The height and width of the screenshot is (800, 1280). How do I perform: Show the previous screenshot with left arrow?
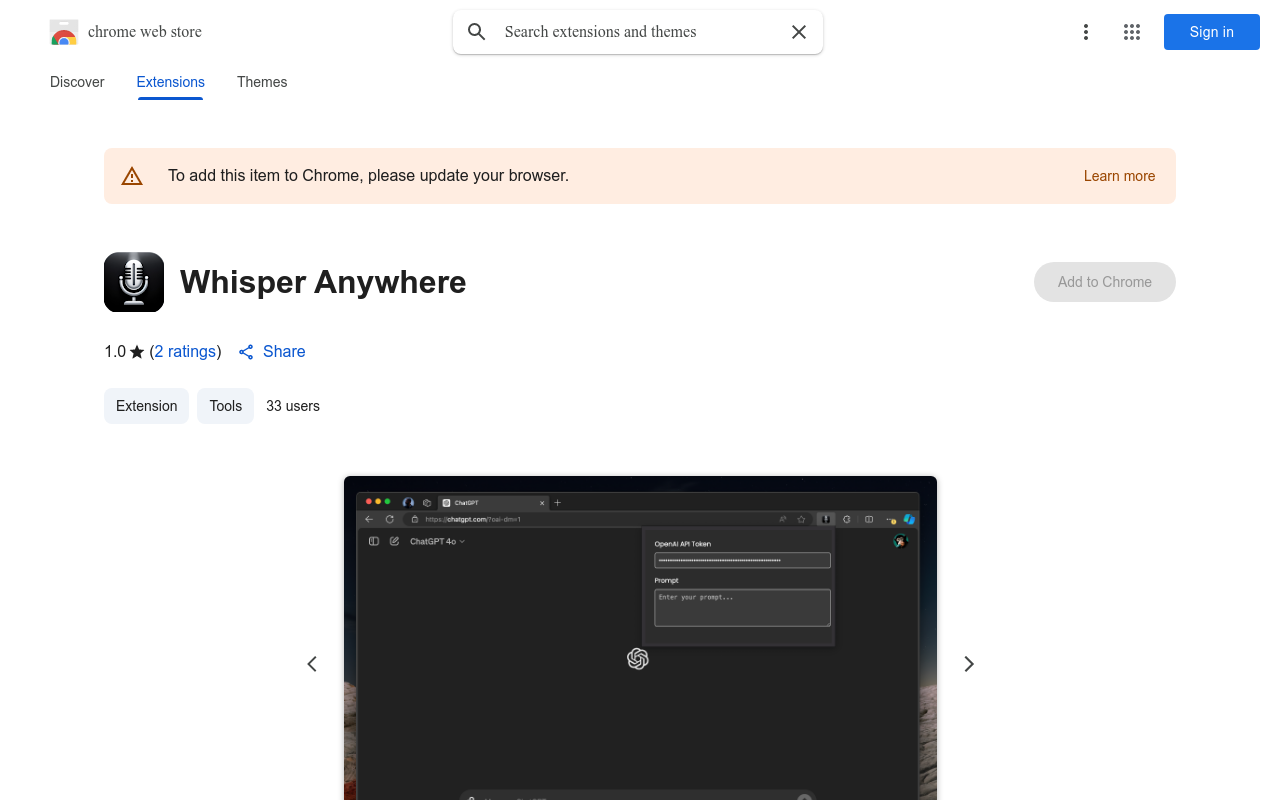[312, 664]
